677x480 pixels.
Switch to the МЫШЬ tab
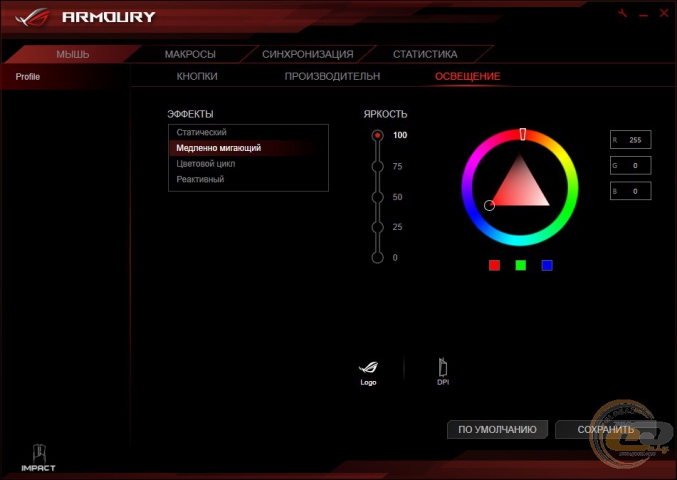pyautogui.click(x=73, y=54)
